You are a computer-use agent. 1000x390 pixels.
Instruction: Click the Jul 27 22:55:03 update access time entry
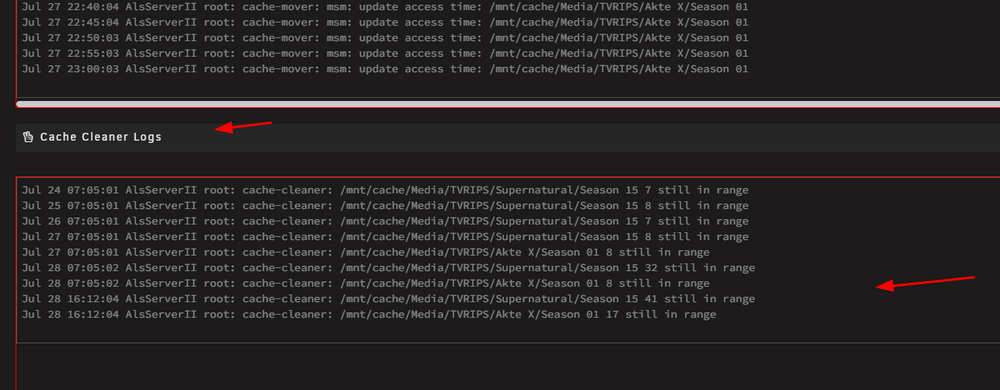[385, 54]
